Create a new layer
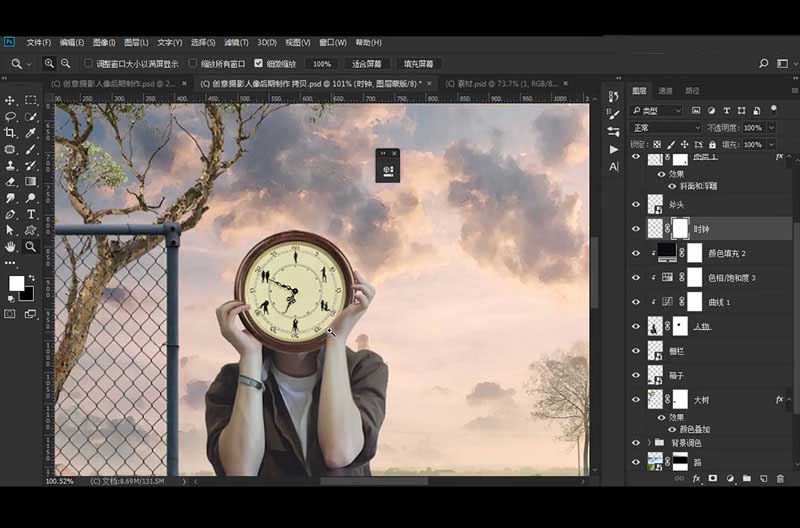This screenshot has width=800, height=528. pos(763,479)
